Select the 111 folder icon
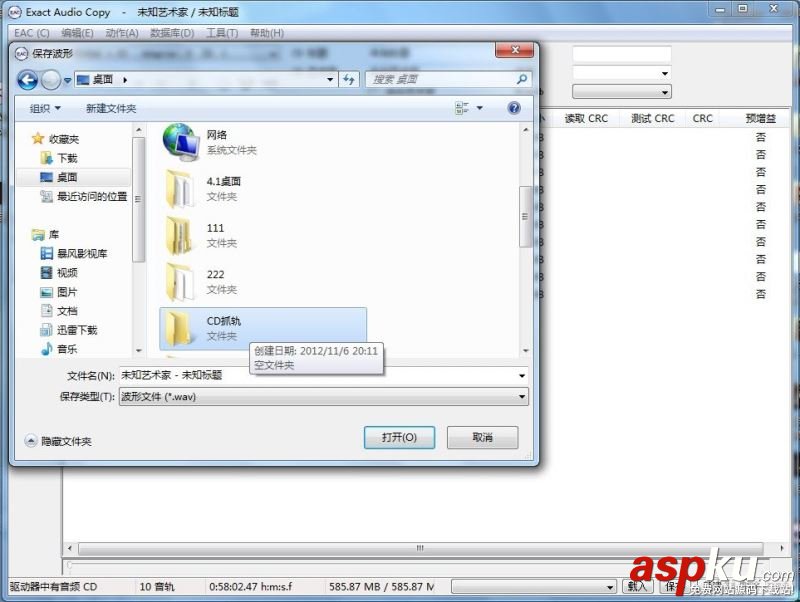This screenshot has height=602, width=800. [x=180, y=235]
